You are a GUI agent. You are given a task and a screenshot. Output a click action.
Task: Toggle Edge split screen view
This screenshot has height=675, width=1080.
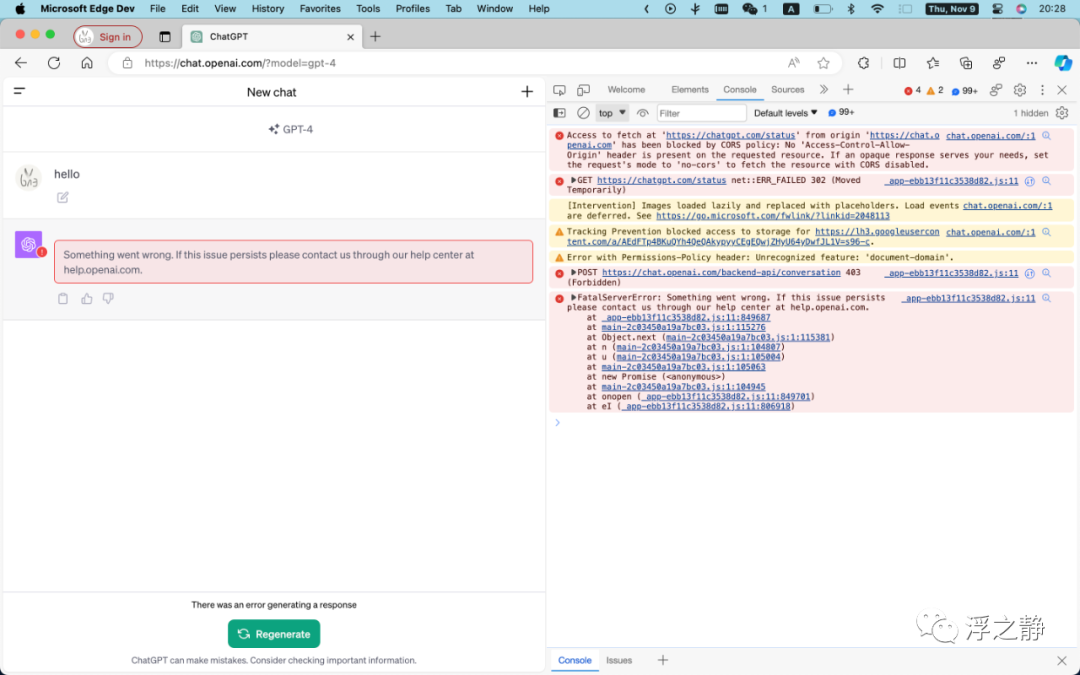click(900, 63)
